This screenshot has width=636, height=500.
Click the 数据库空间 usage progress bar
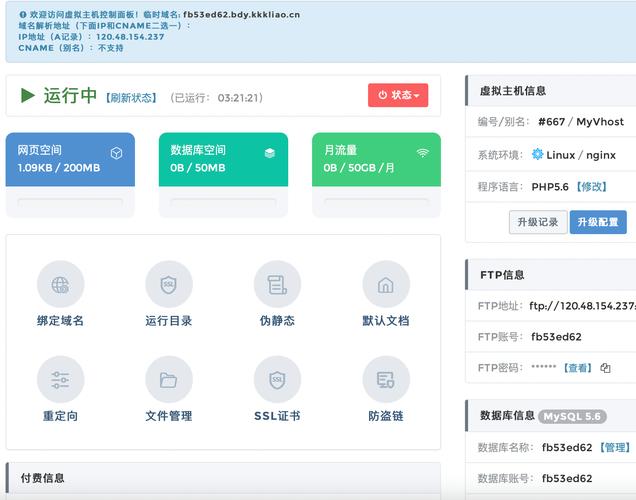tap(223, 202)
